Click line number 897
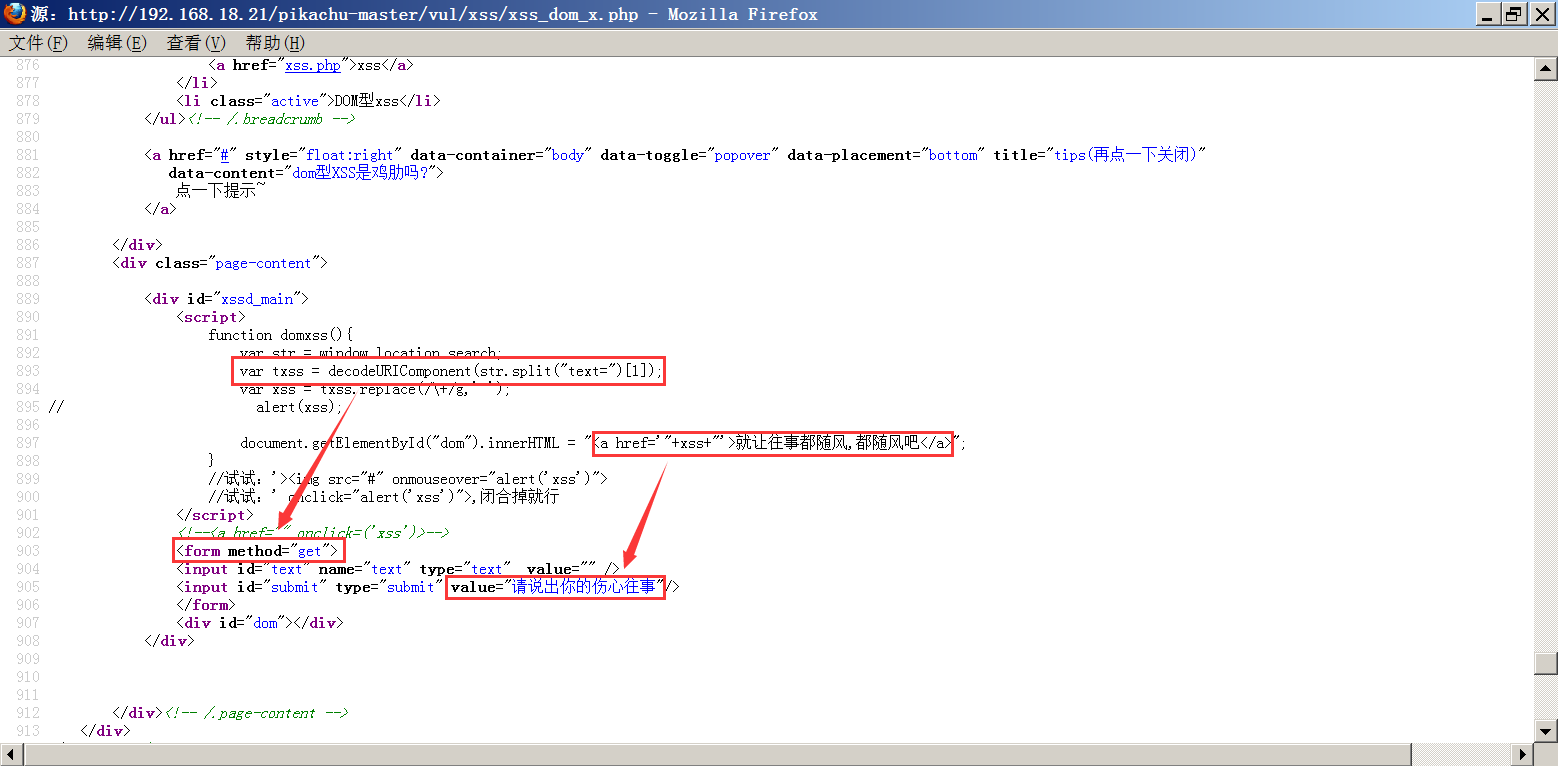Screen dimensions: 1558x766 28,443
